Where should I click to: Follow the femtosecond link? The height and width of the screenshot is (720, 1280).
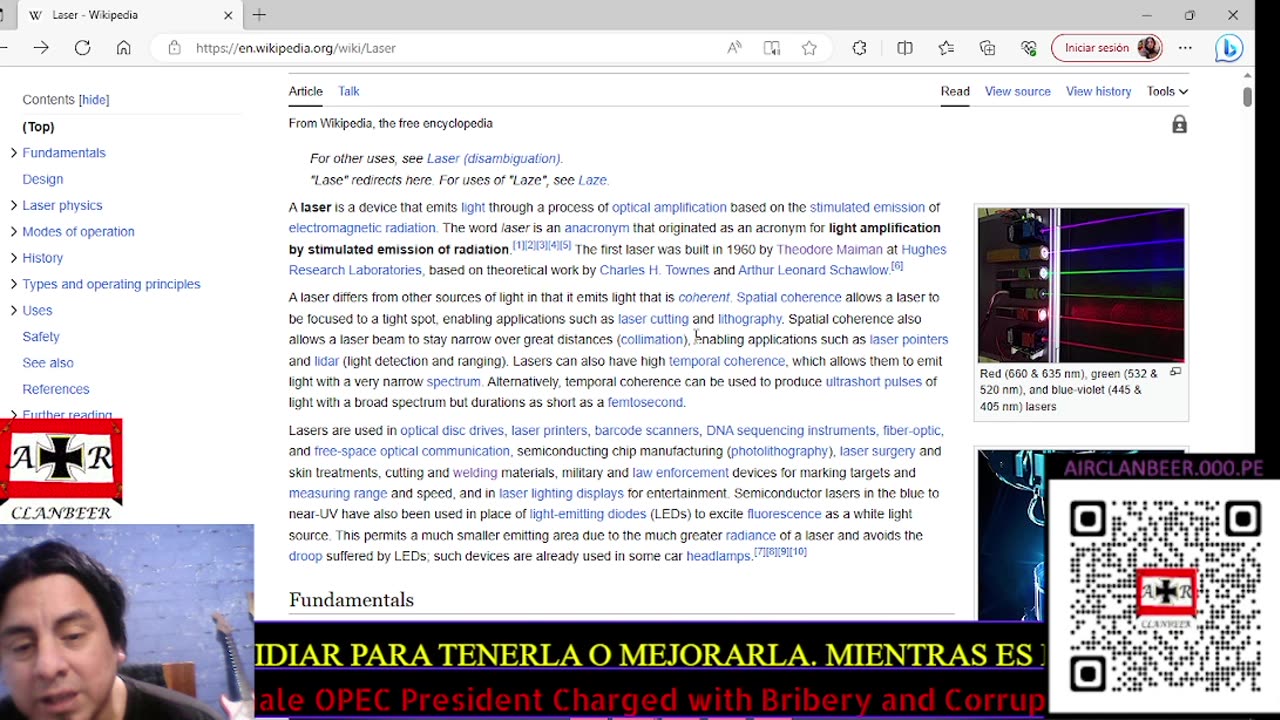click(x=645, y=402)
